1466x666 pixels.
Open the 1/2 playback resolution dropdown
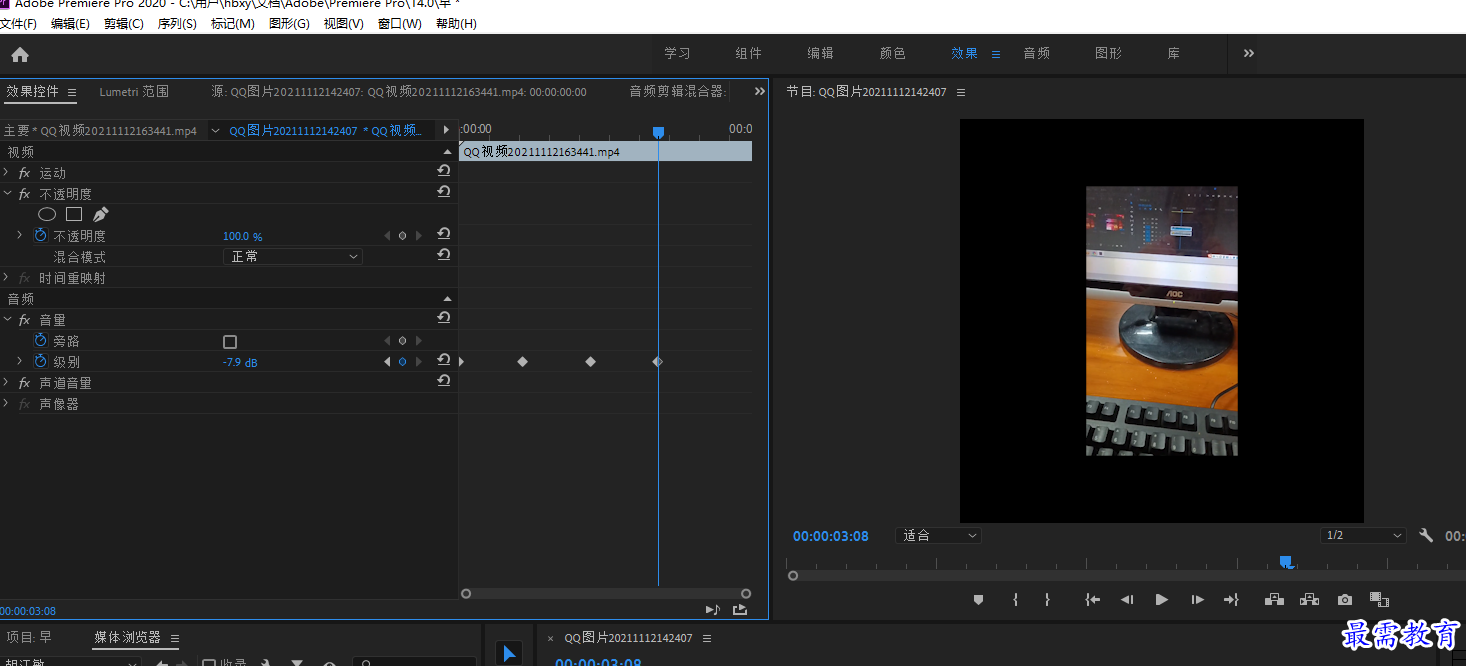click(x=1363, y=536)
